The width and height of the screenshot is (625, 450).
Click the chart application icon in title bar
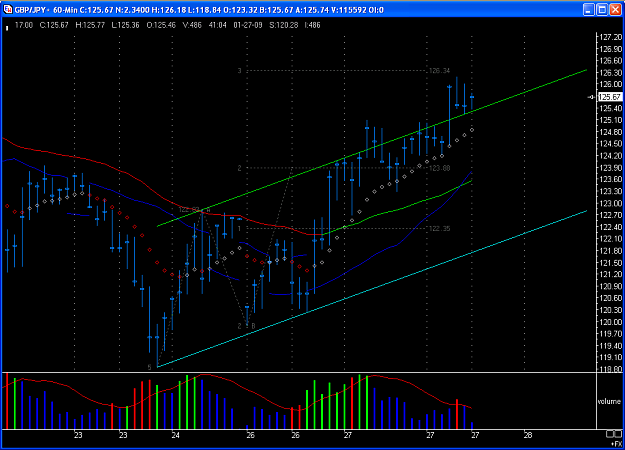tap(8, 10)
